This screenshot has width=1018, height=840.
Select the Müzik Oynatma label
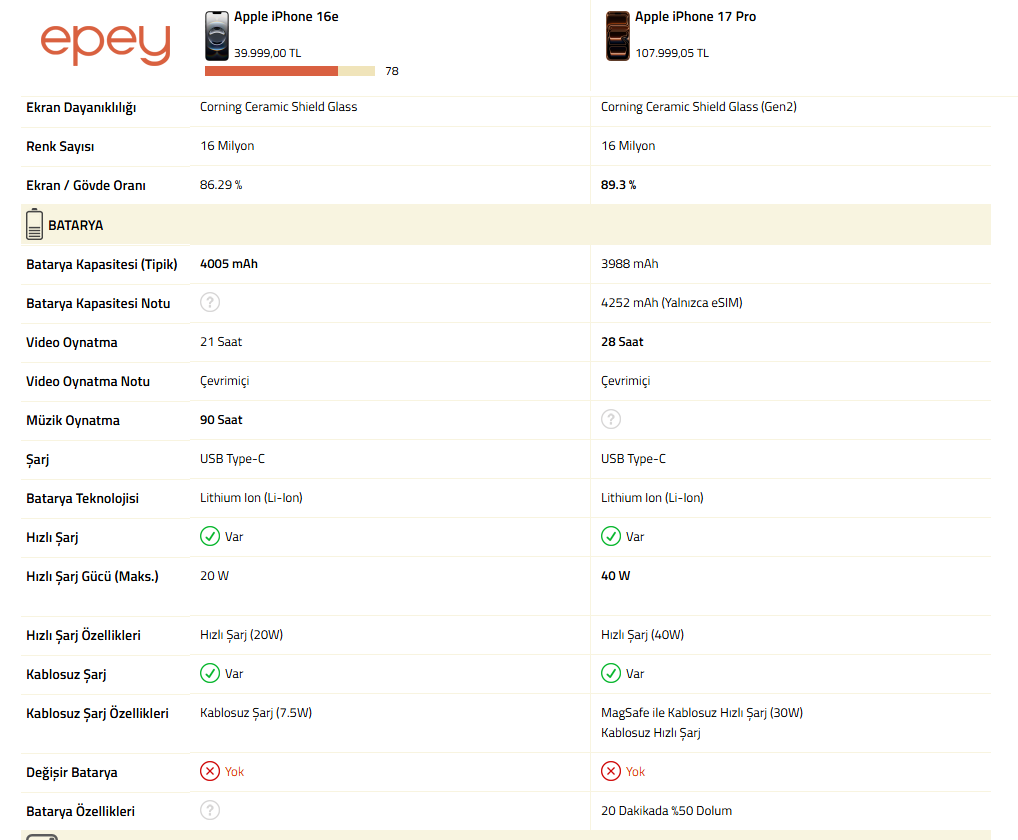coord(73,420)
